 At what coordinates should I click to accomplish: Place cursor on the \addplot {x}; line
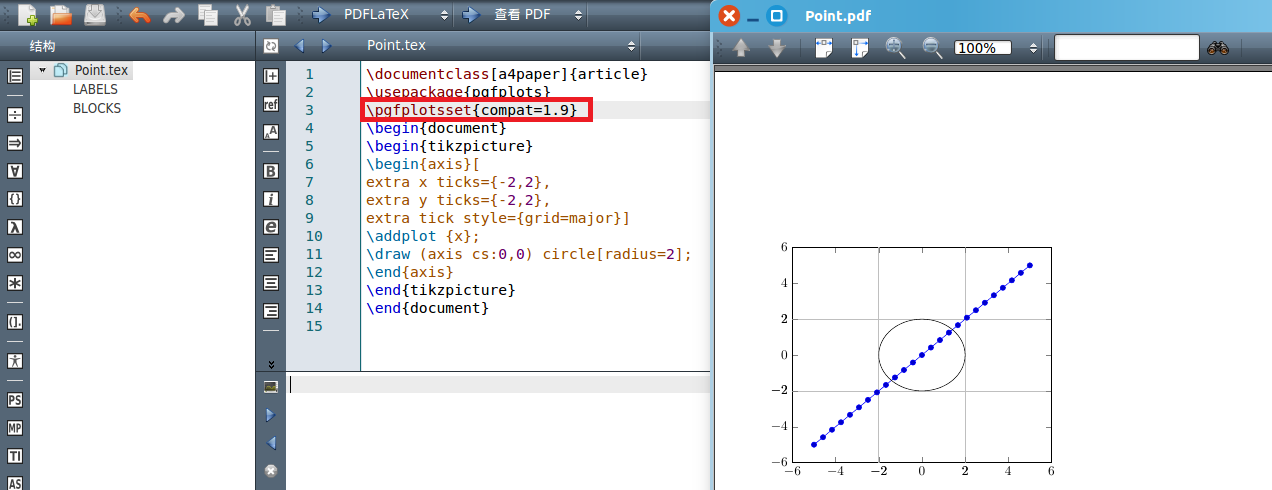pos(423,236)
